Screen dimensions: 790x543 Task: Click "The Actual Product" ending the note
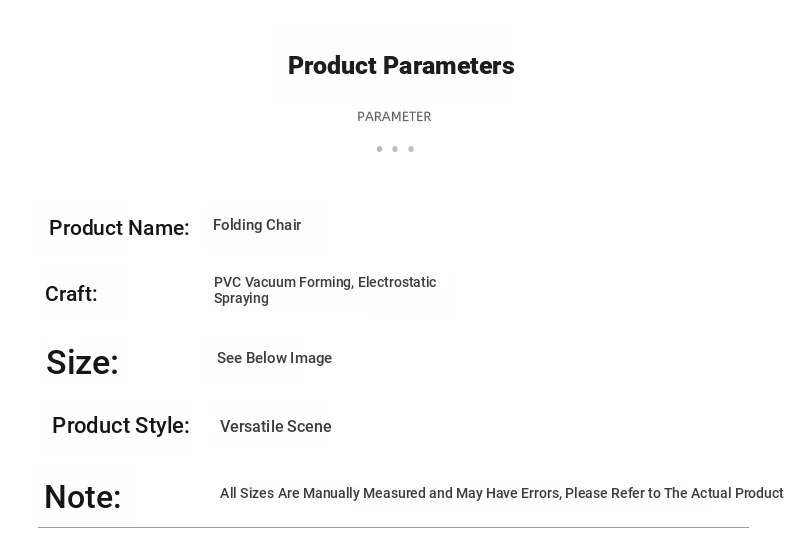724,493
